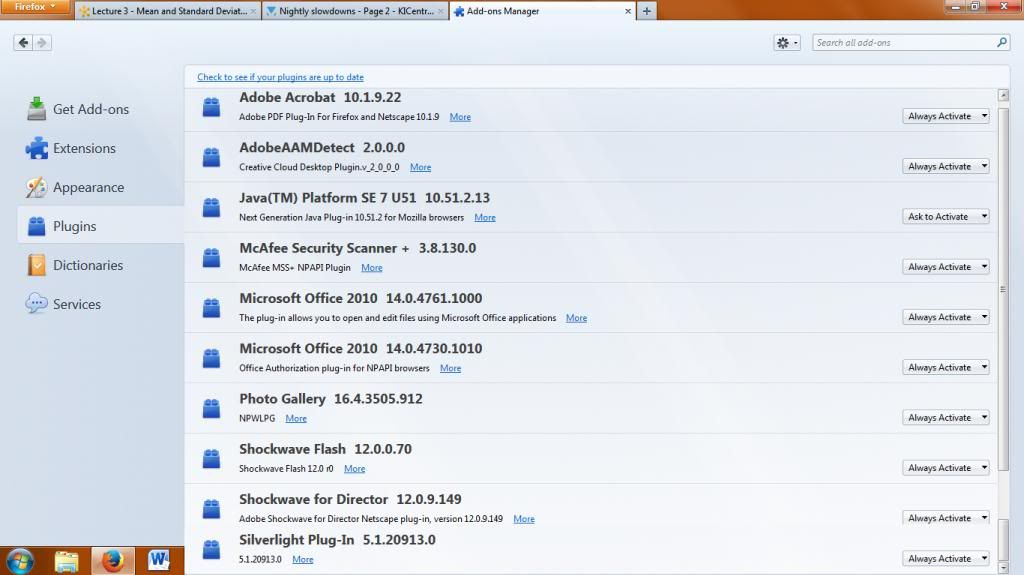The height and width of the screenshot is (575, 1024).
Task: Click the Office Authorization plugin icon
Action: point(211,358)
